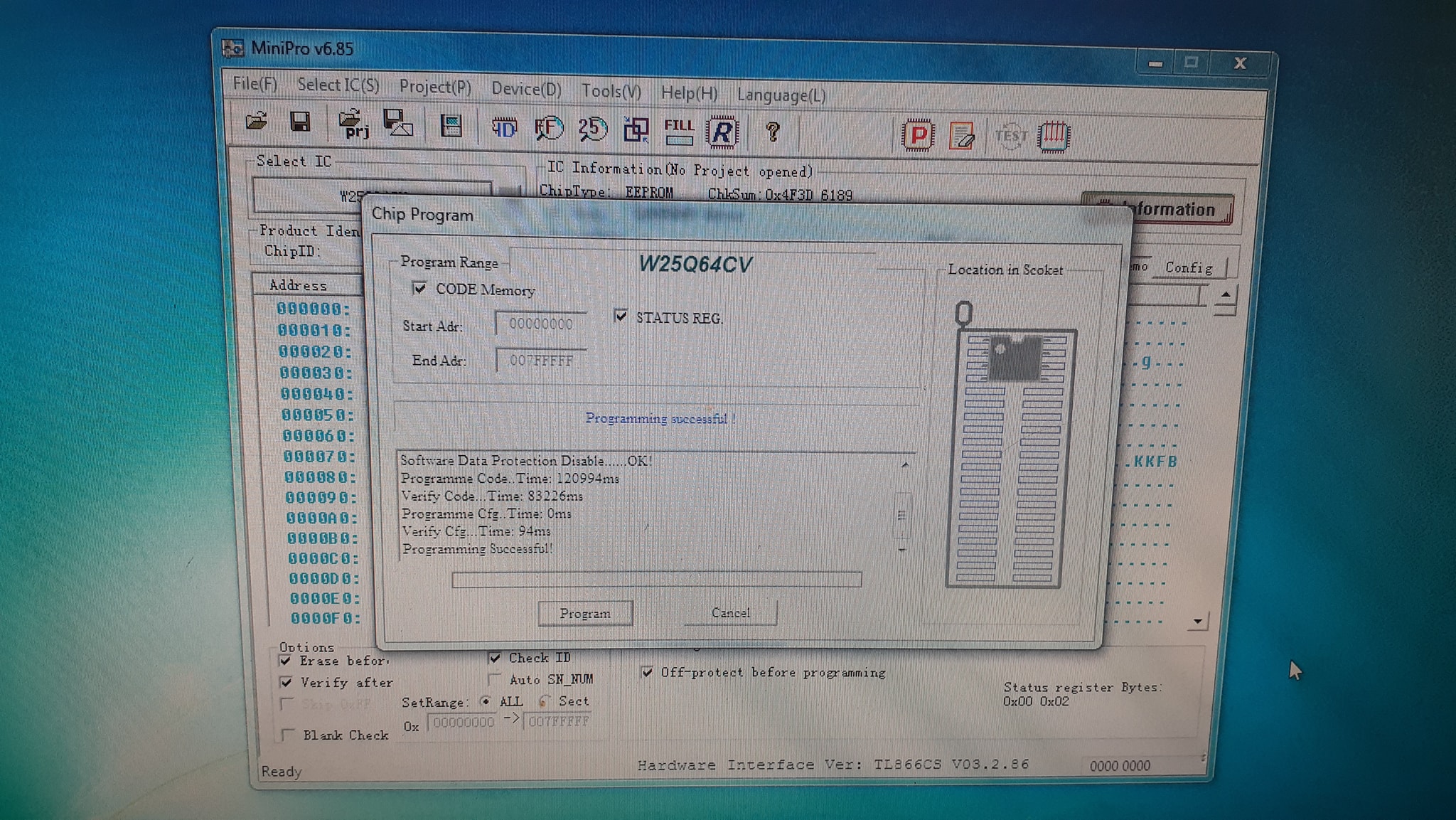Toggle the Check ID checkbox

(495, 658)
